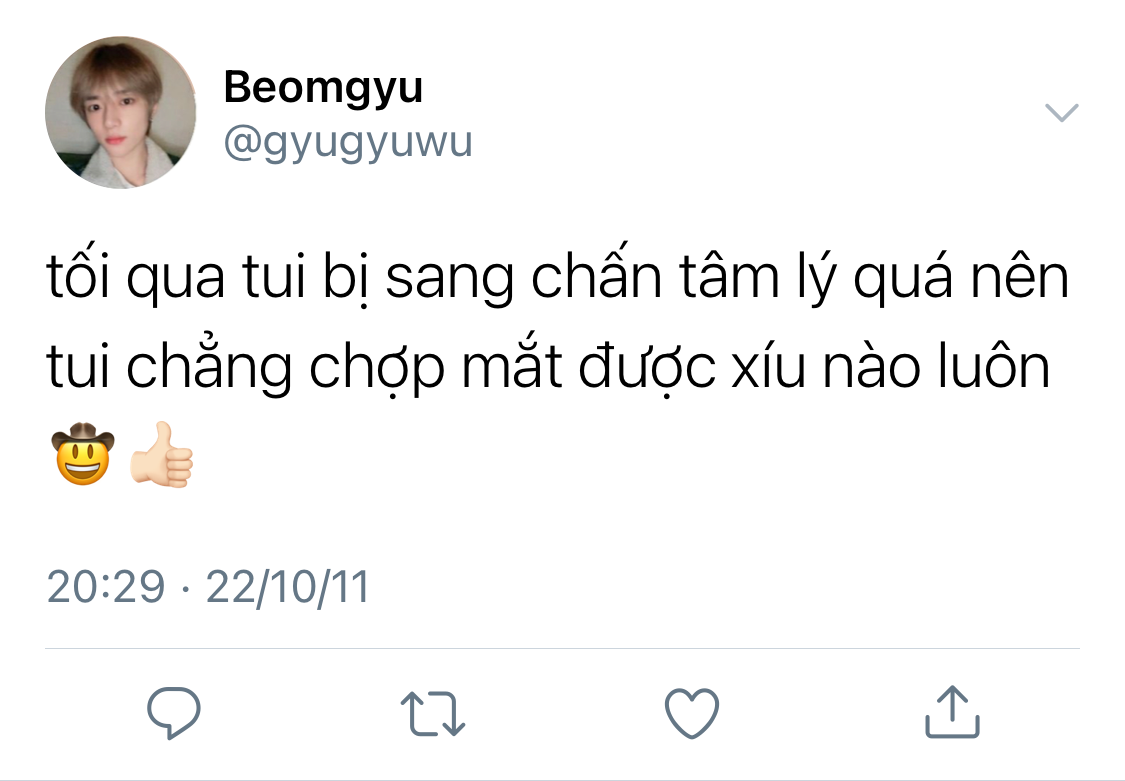Expand the tweet options chevron
This screenshot has height=781, width=1125.
click(x=1061, y=113)
